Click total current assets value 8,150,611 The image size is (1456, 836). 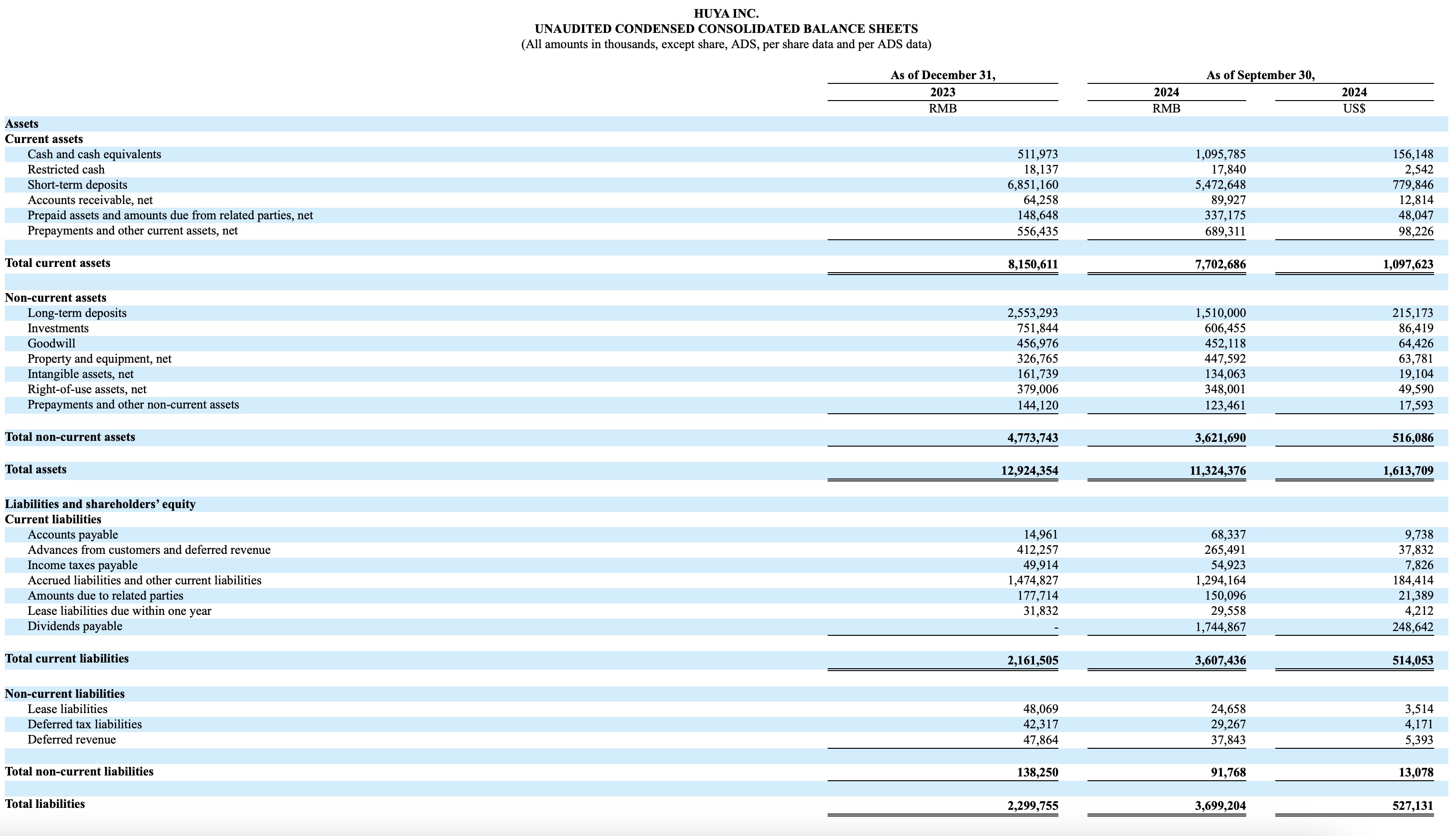(1032, 264)
